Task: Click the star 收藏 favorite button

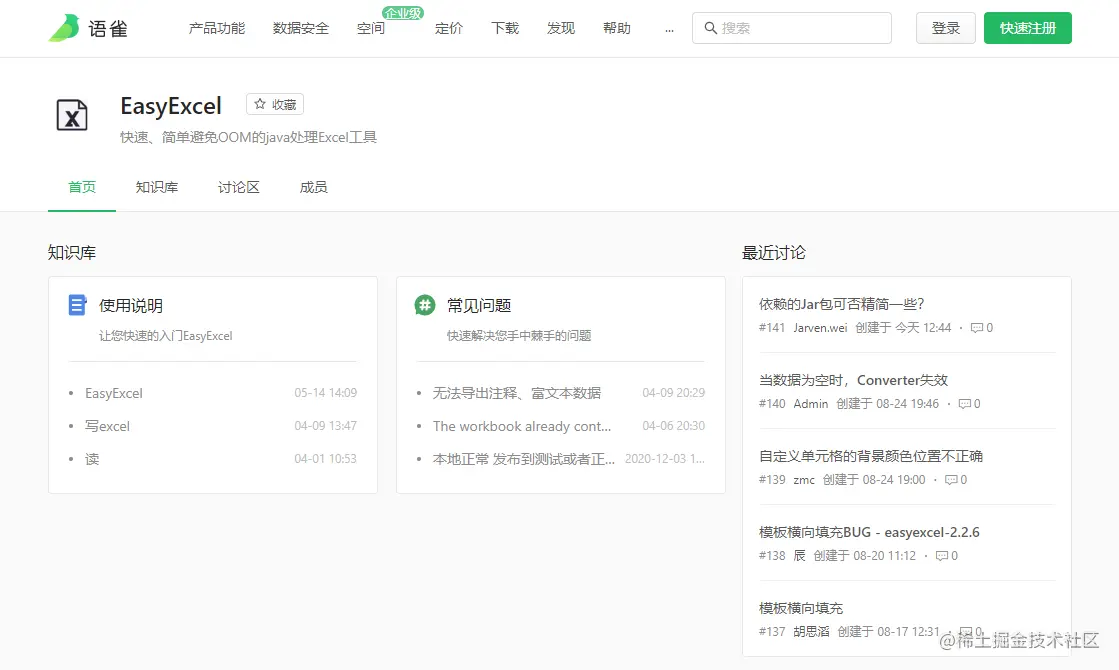Action: (275, 104)
